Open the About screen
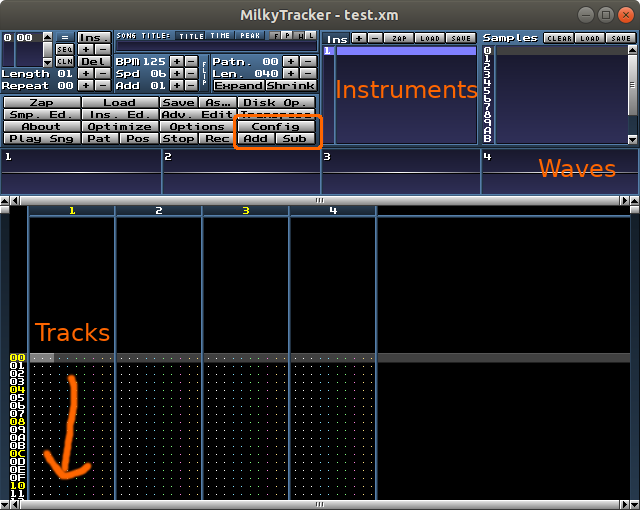Screen dimensions: 640x510 (42, 126)
